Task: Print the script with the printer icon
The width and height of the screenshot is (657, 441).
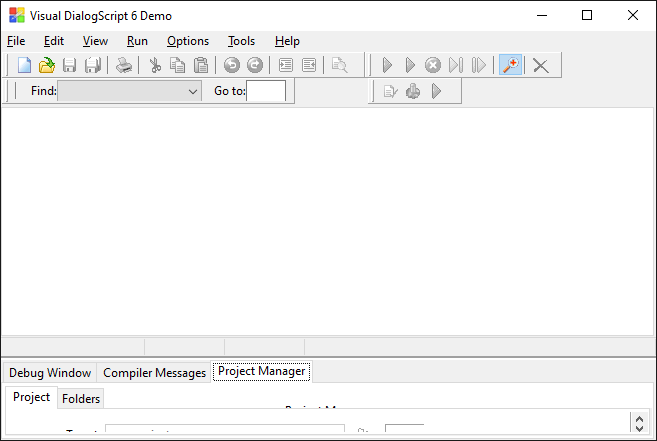Action: (124, 65)
